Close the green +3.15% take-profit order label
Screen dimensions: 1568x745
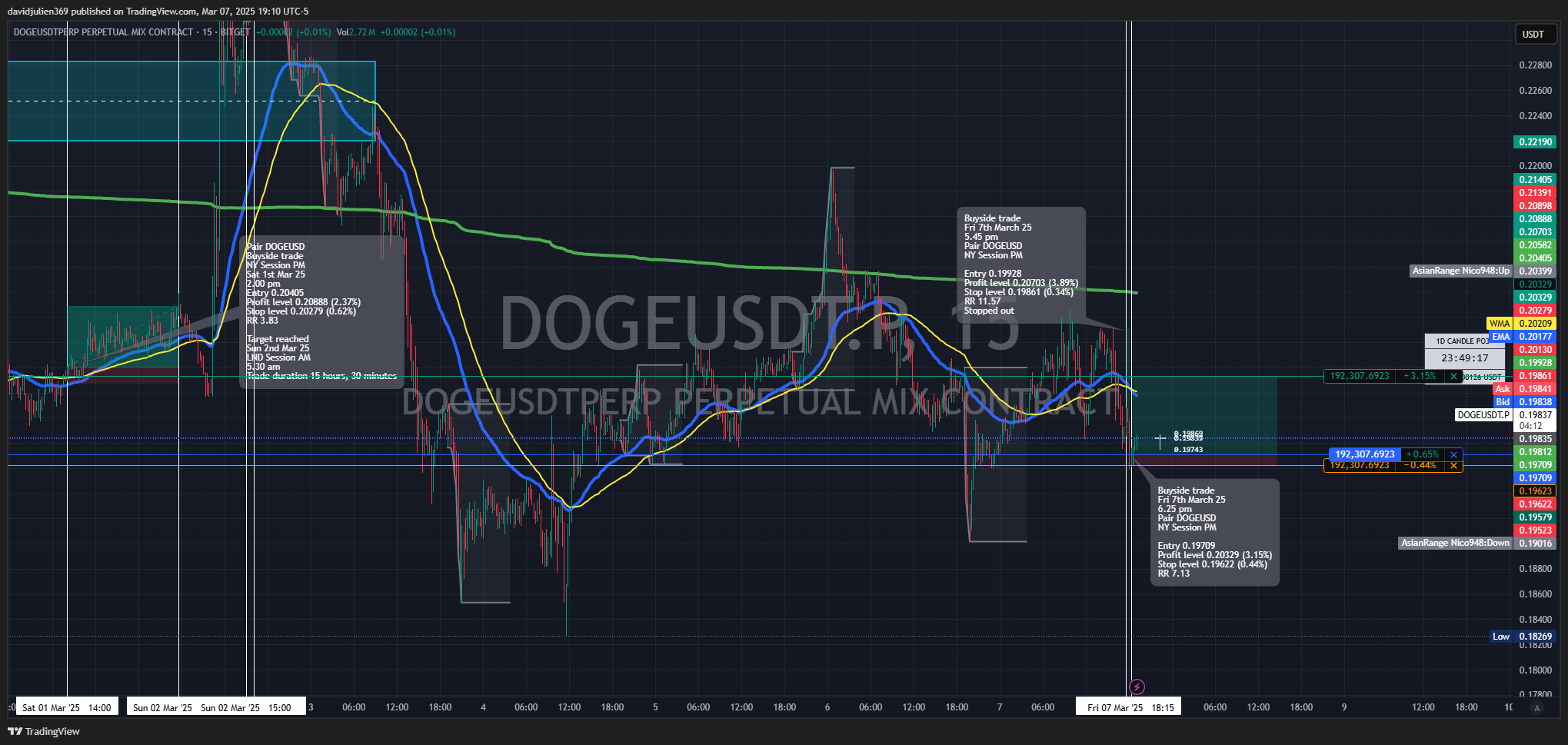click(1453, 376)
